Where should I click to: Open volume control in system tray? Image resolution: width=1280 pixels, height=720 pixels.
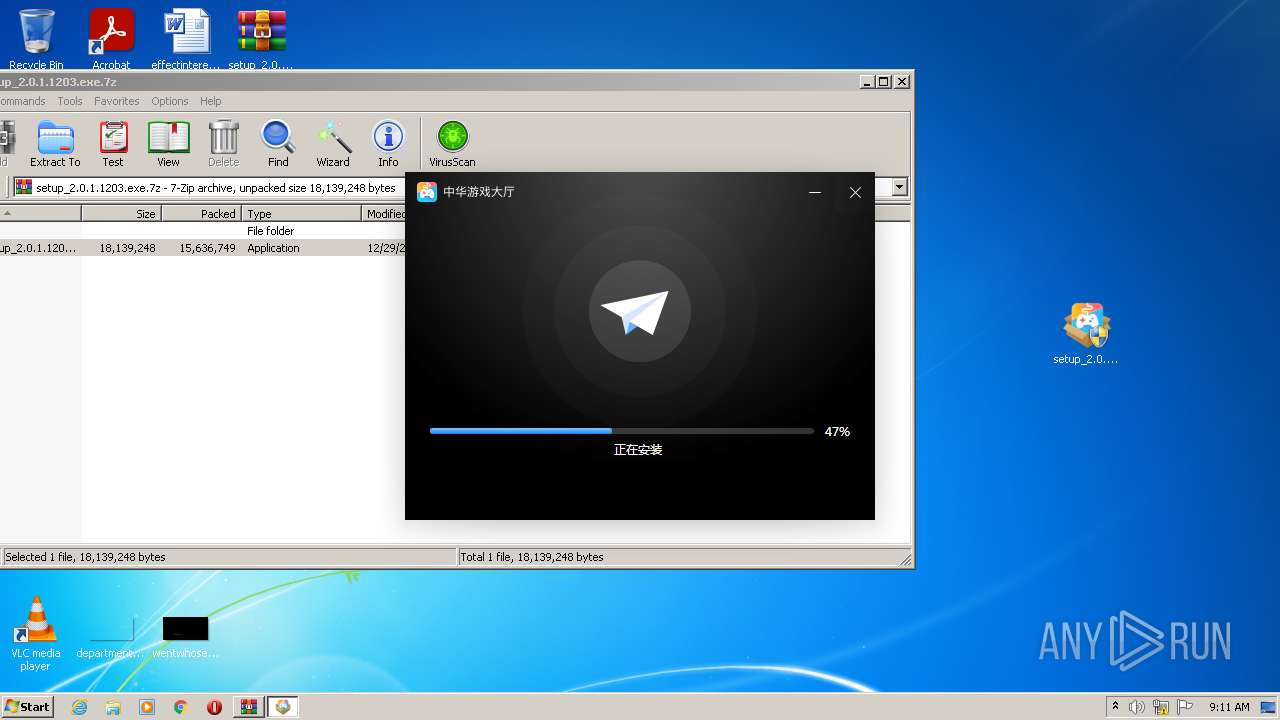coord(1137,707)
